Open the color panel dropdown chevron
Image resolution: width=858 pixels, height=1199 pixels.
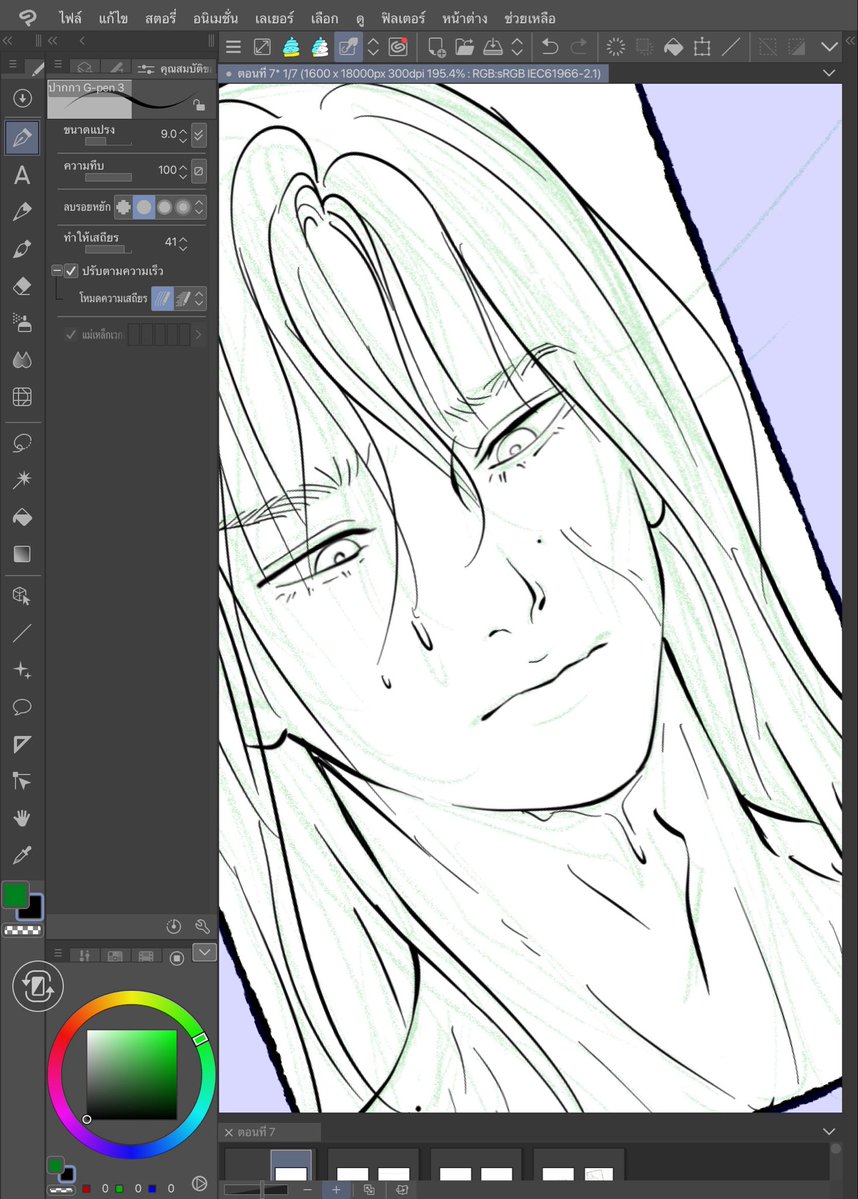point(204,952)
